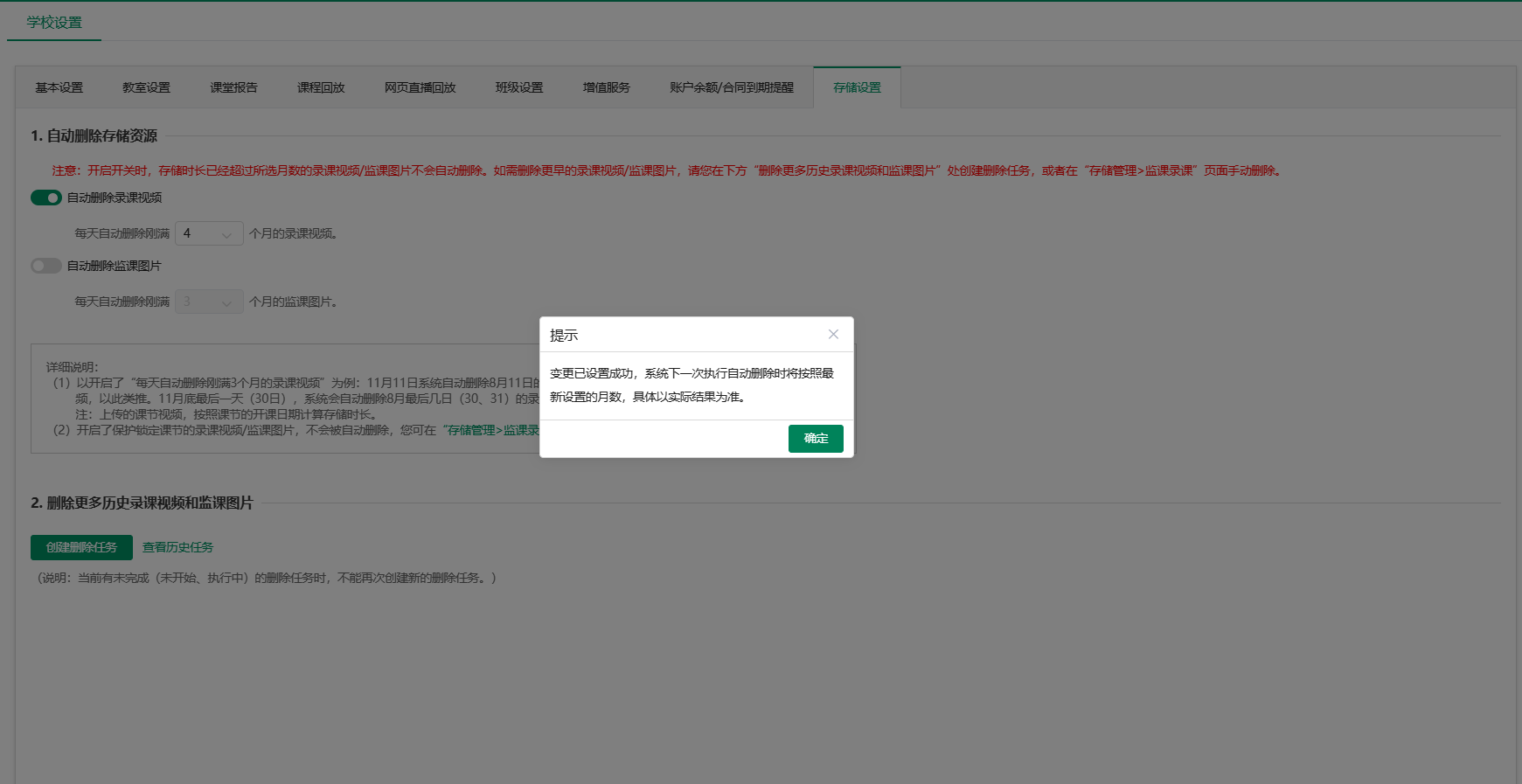1522x784 pixels.
Task: Go to the 课堂报告 tab
Action: click(233, 87)
